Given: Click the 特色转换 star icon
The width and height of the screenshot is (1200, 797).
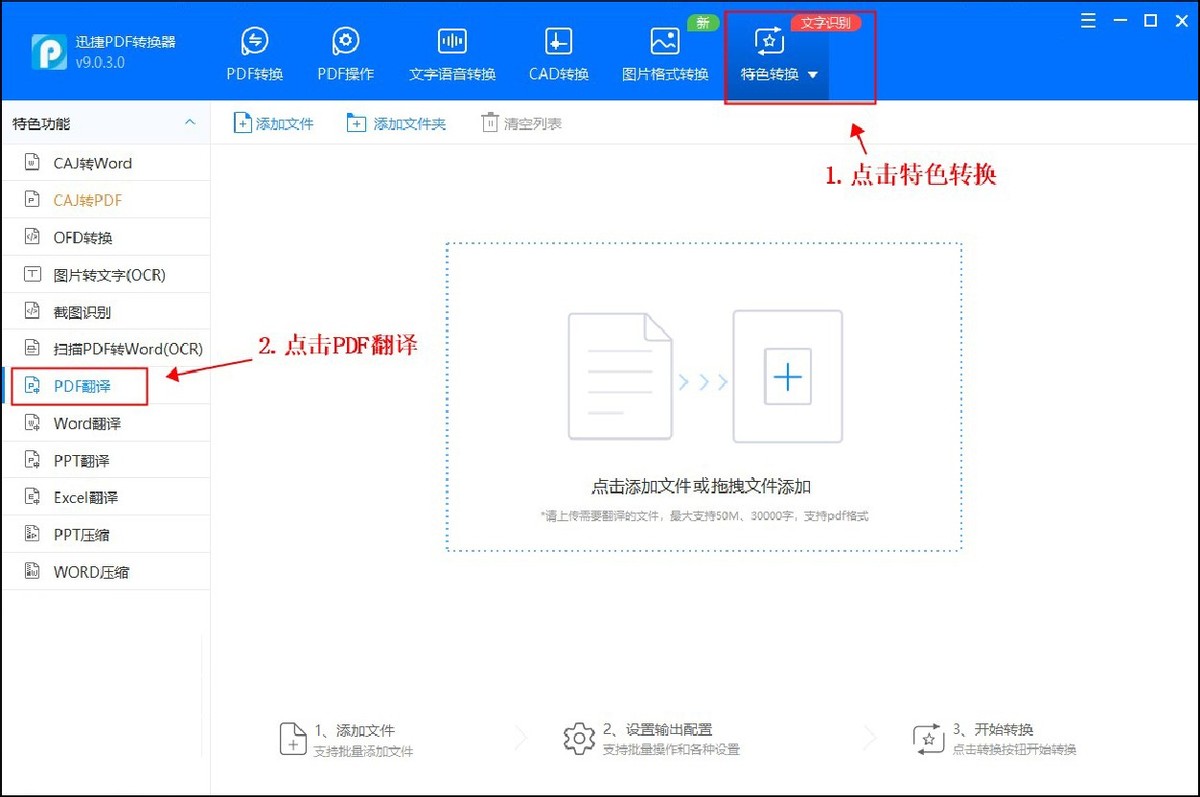Looking at the screenshot, I should click(x=767, y=42).
